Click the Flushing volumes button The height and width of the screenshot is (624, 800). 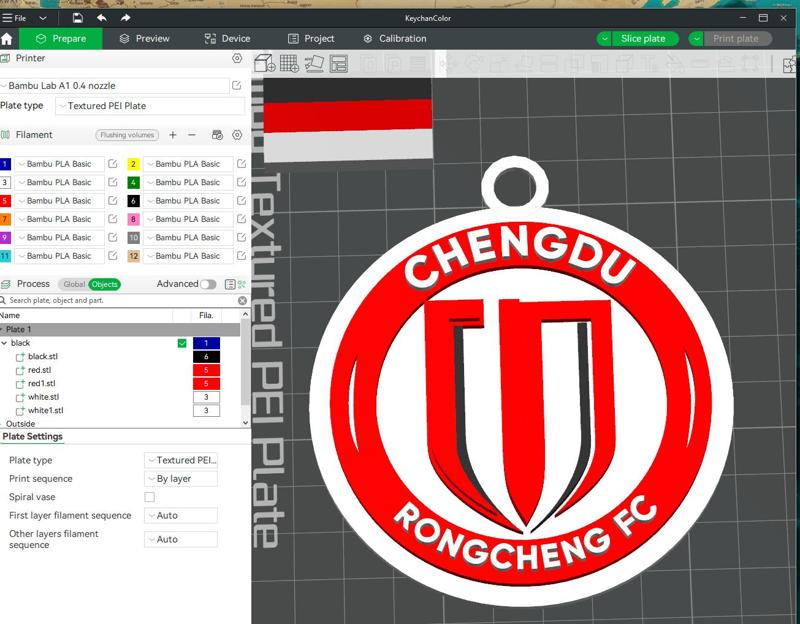127,135
